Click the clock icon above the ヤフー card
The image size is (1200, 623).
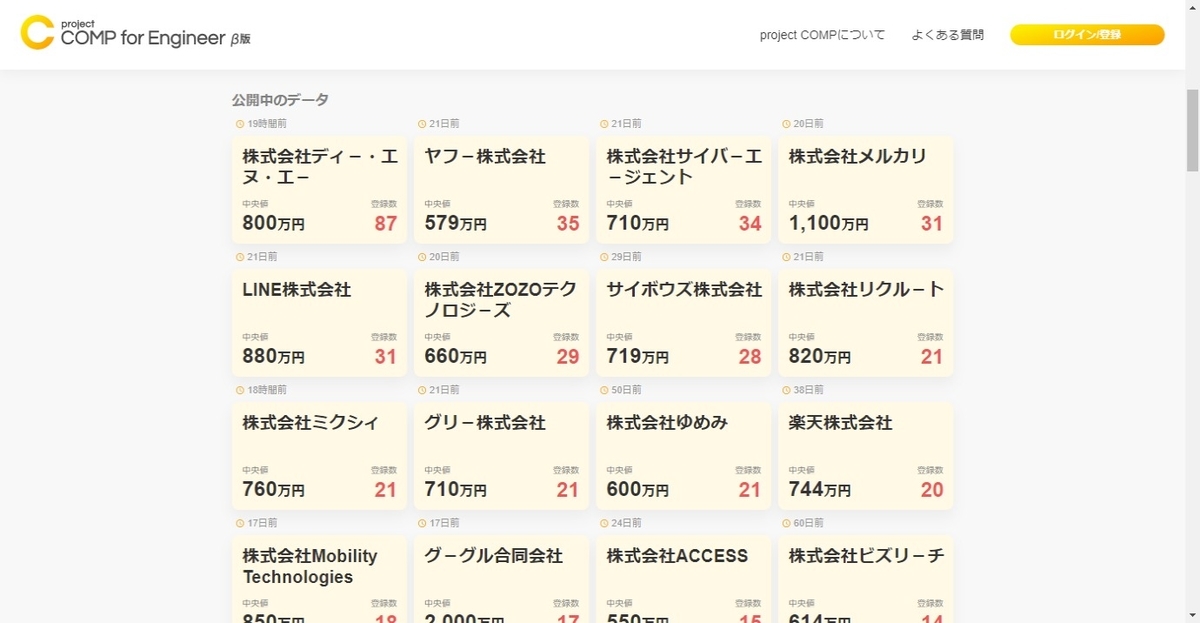tap(422, 124)
